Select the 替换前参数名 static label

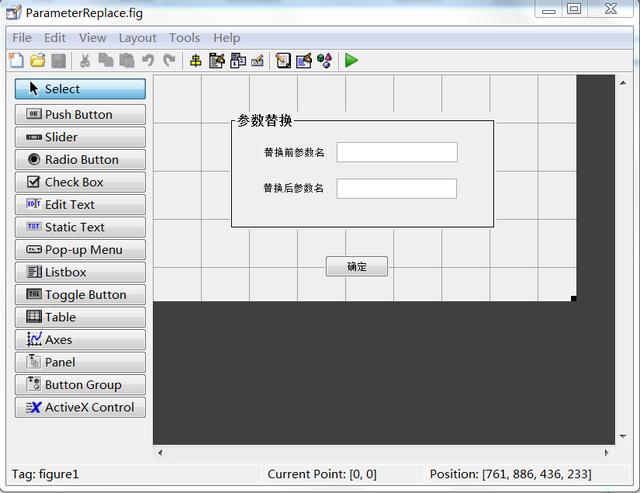click(x=294, y=153)
